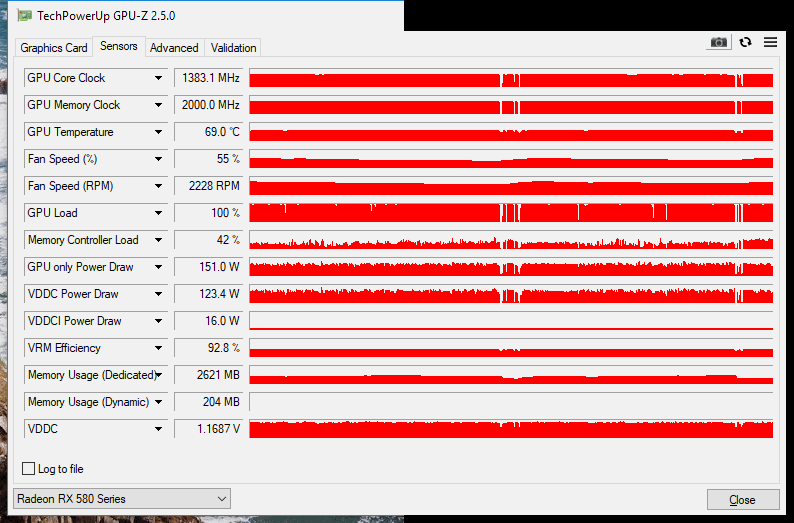
Task: Click the 2621 MB dedicated memory value
Action: coord(209,375)
